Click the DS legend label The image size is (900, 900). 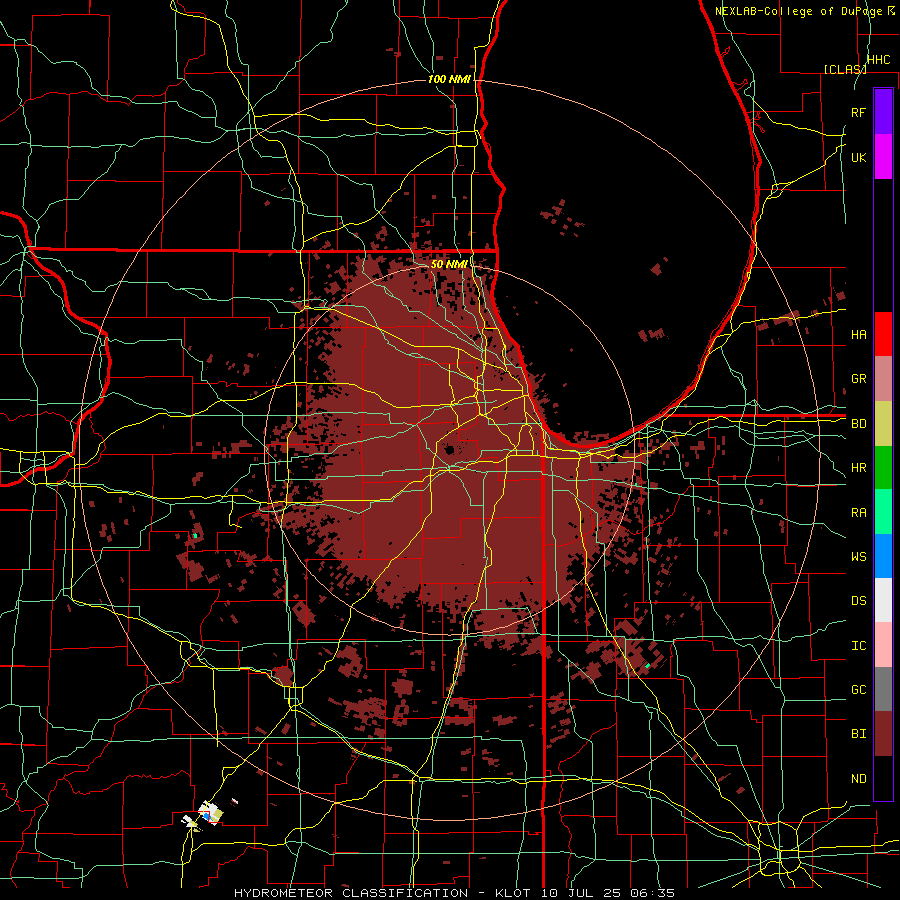(x=858, y=601)
